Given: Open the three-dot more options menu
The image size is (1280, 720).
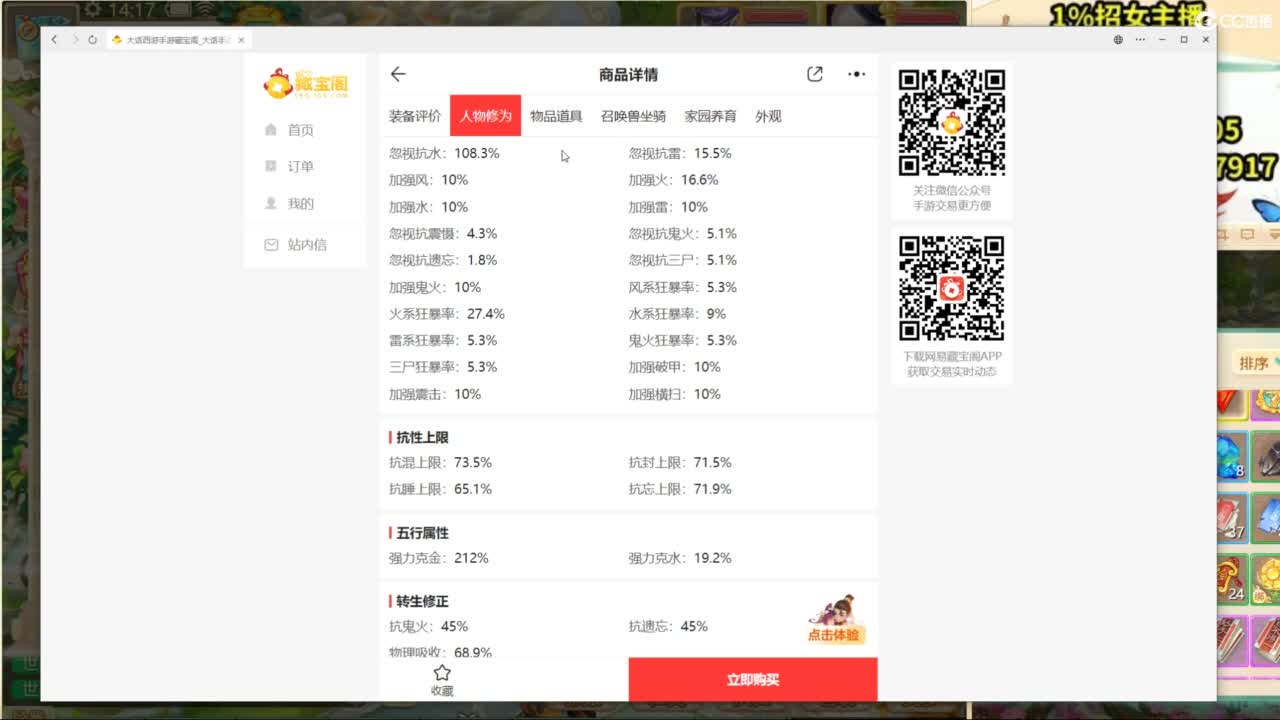Looking at the screenshot, I should tap(856, 74).
